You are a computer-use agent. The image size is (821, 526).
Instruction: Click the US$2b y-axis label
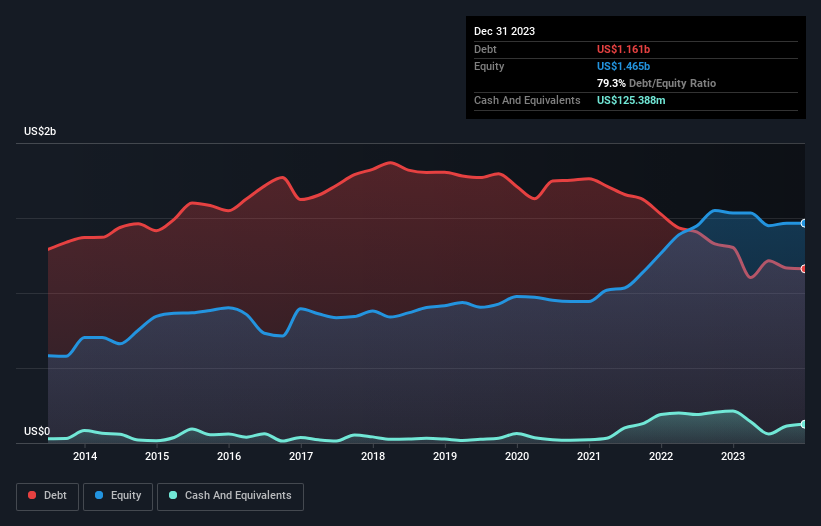point(40,131)
